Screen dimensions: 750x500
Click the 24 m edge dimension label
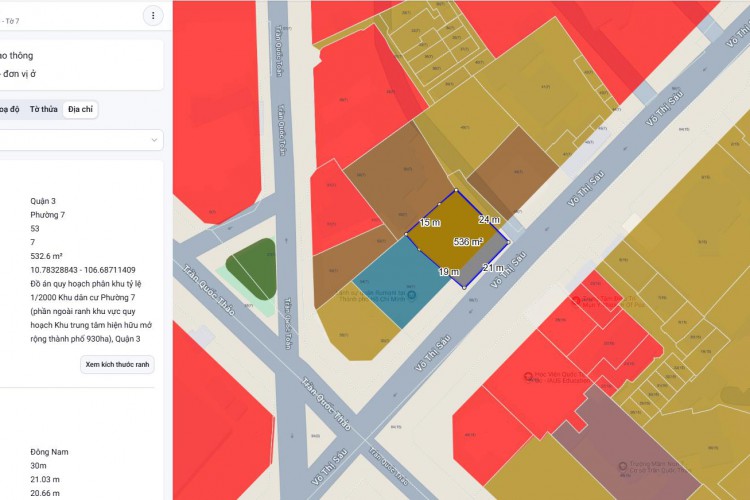point(488,219)
